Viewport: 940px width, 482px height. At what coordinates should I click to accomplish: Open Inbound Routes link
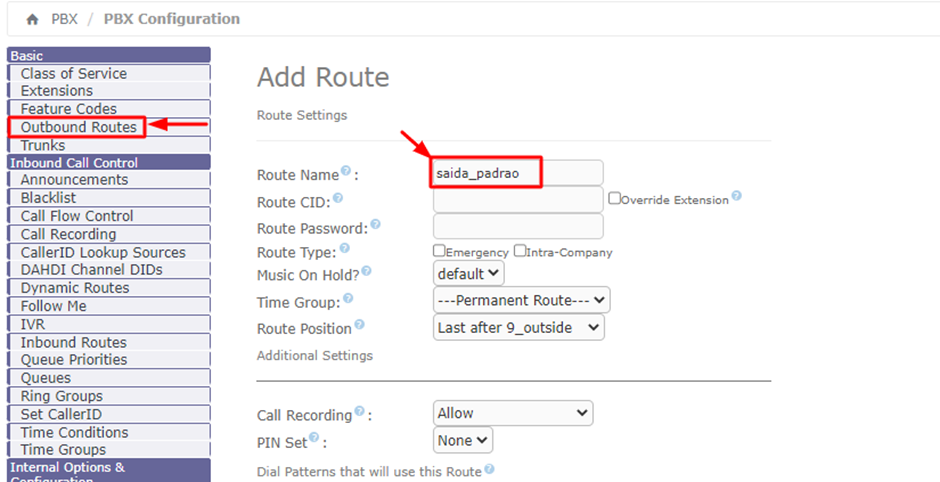coord(73,342)
